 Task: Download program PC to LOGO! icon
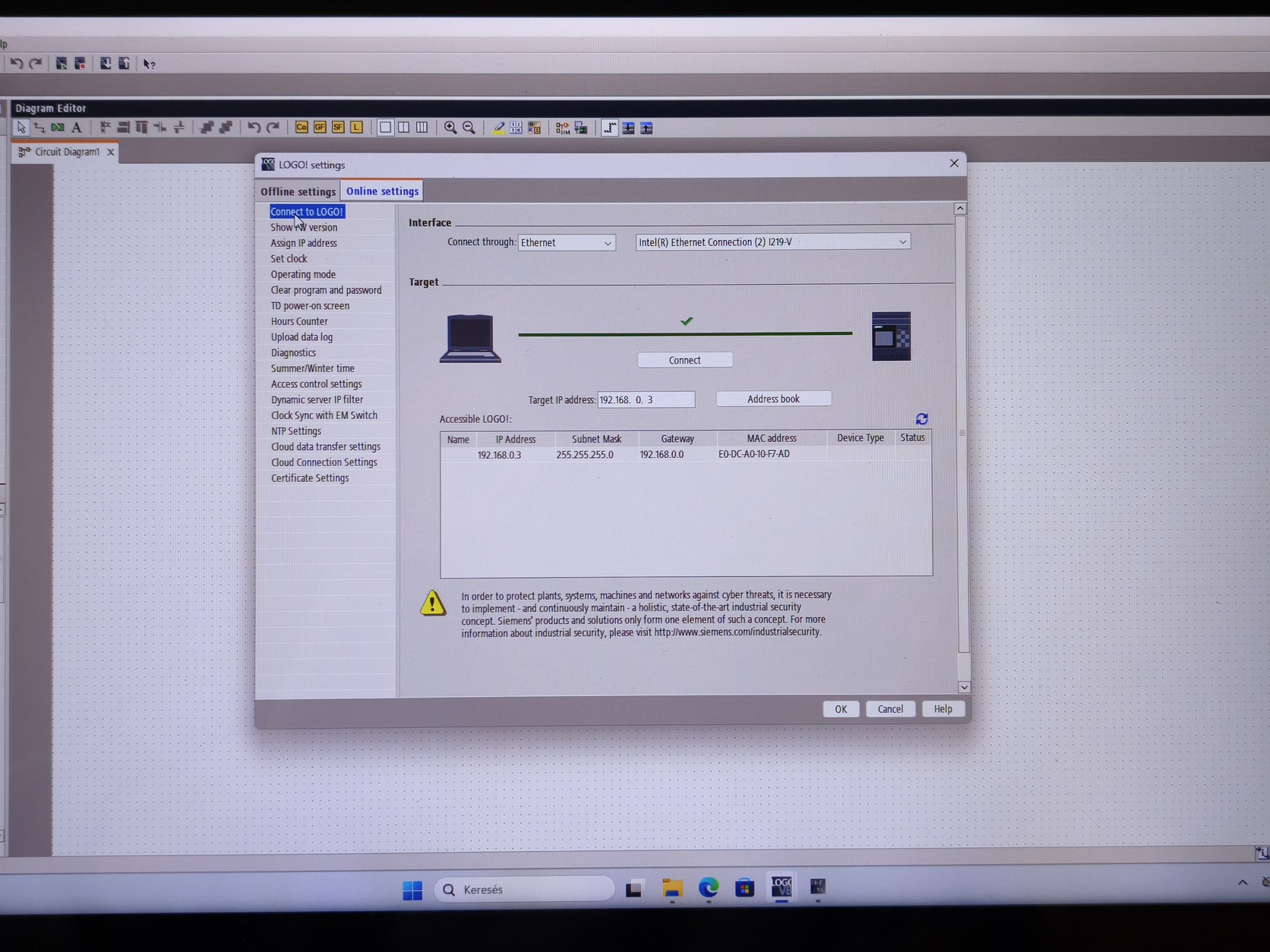click(x=106, y=64)
